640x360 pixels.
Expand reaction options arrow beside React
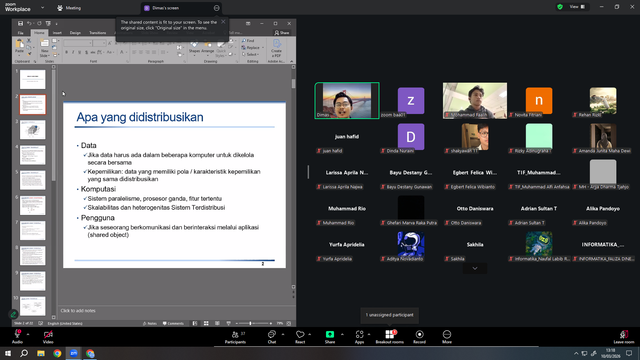tap(310, 334)
